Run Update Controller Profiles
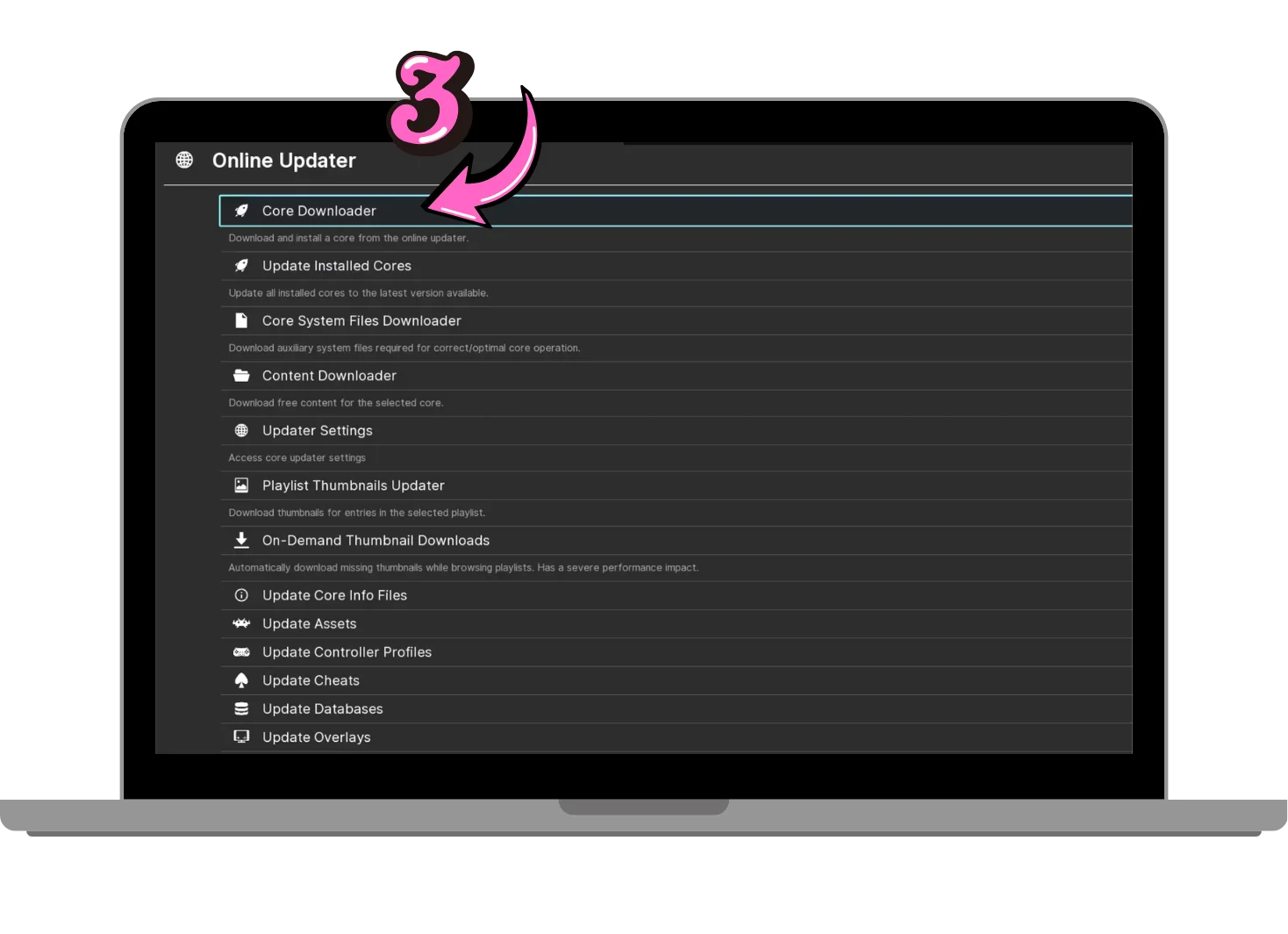1288x934 pixels. 676,652
